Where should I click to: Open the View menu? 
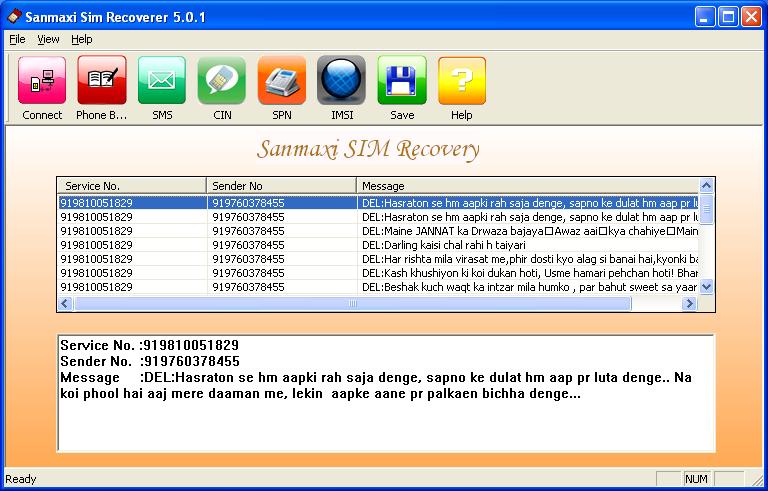pyautogui.click(x=48, y=39)
